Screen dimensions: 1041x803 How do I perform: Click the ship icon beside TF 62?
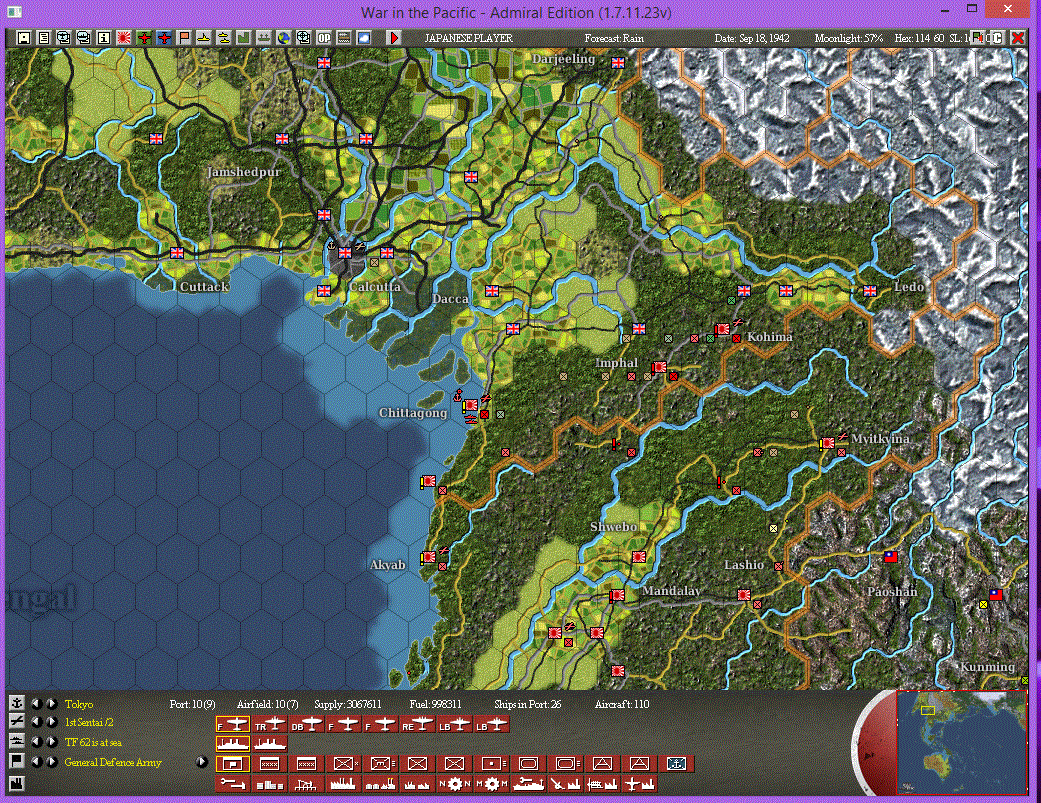coord(17,741)
